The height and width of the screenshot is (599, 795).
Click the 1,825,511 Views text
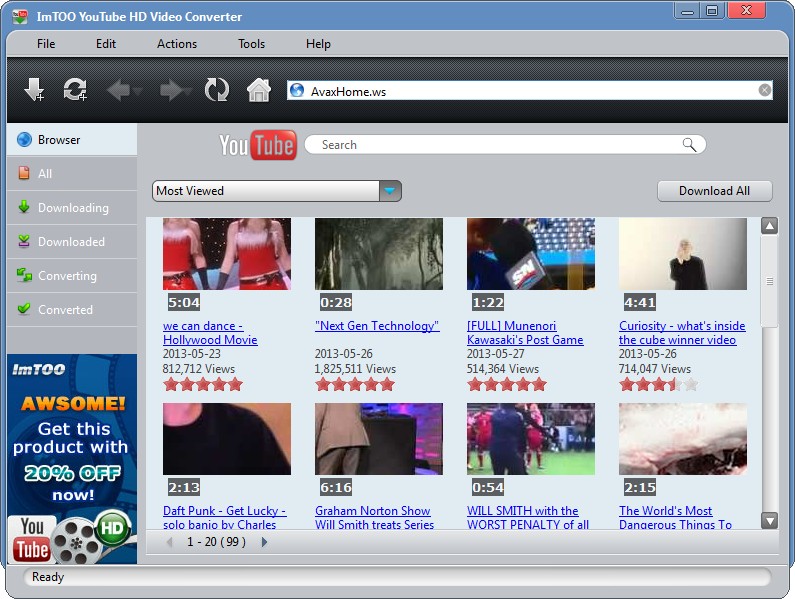355,369
